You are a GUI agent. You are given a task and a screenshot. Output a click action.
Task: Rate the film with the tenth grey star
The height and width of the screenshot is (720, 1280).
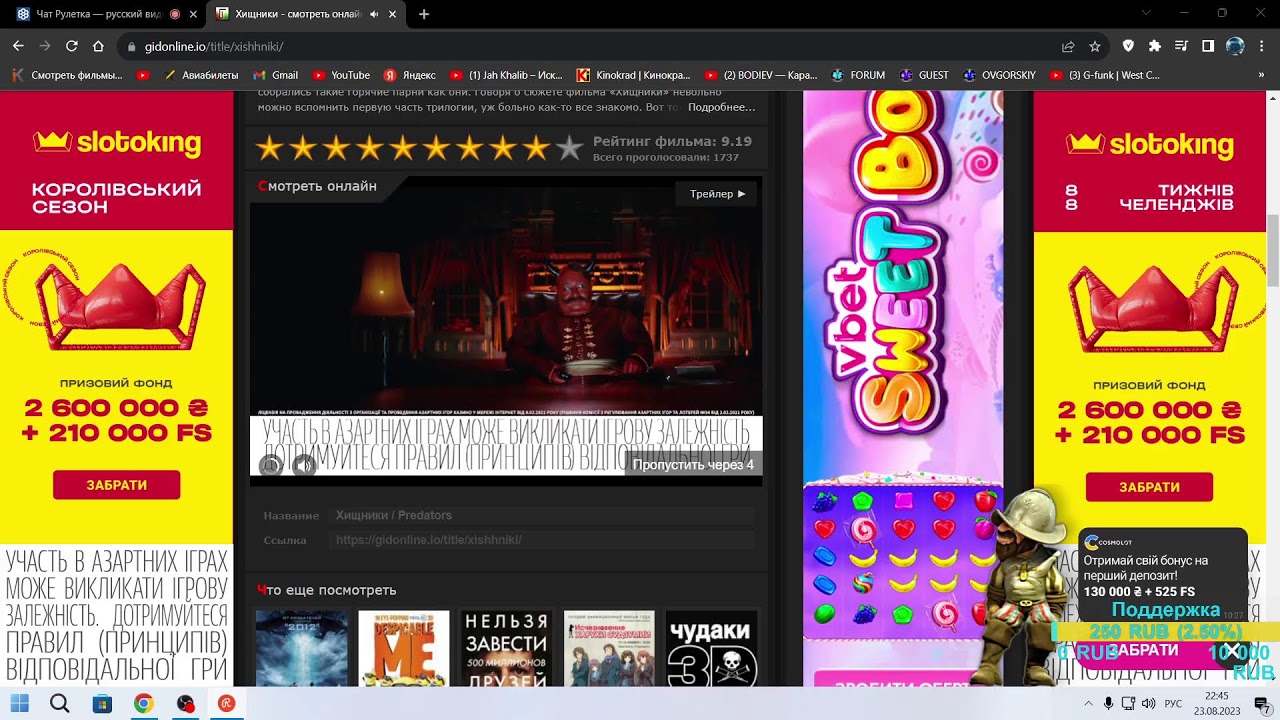[569, 149]
